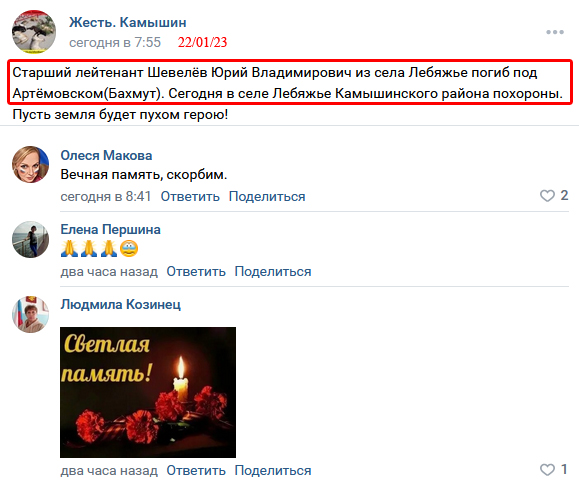
Task: Open Людмила Козинец's profile avatar
Action: click(x=31, y=315)
